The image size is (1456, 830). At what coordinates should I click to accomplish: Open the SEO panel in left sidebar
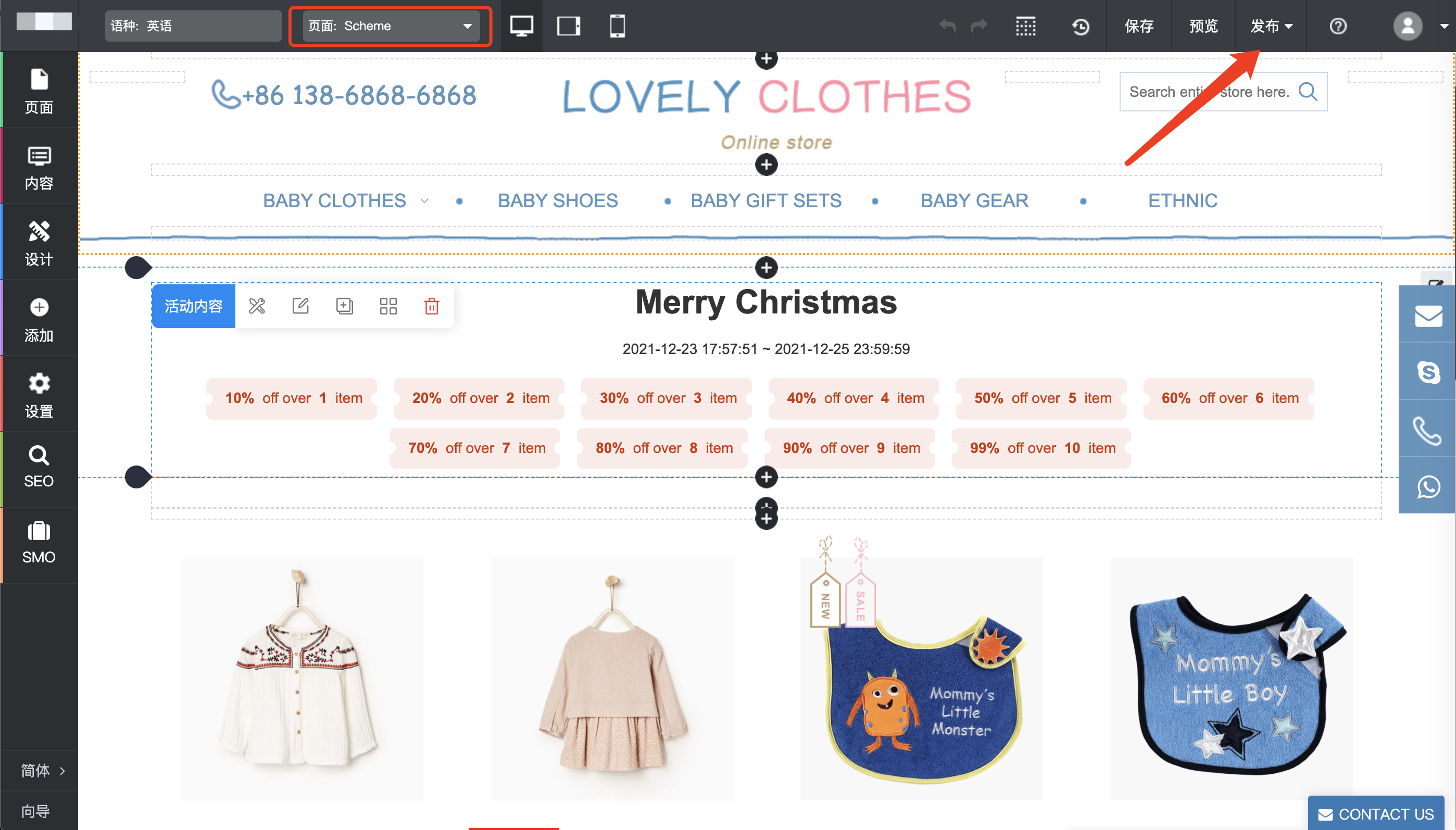[39, 468]
